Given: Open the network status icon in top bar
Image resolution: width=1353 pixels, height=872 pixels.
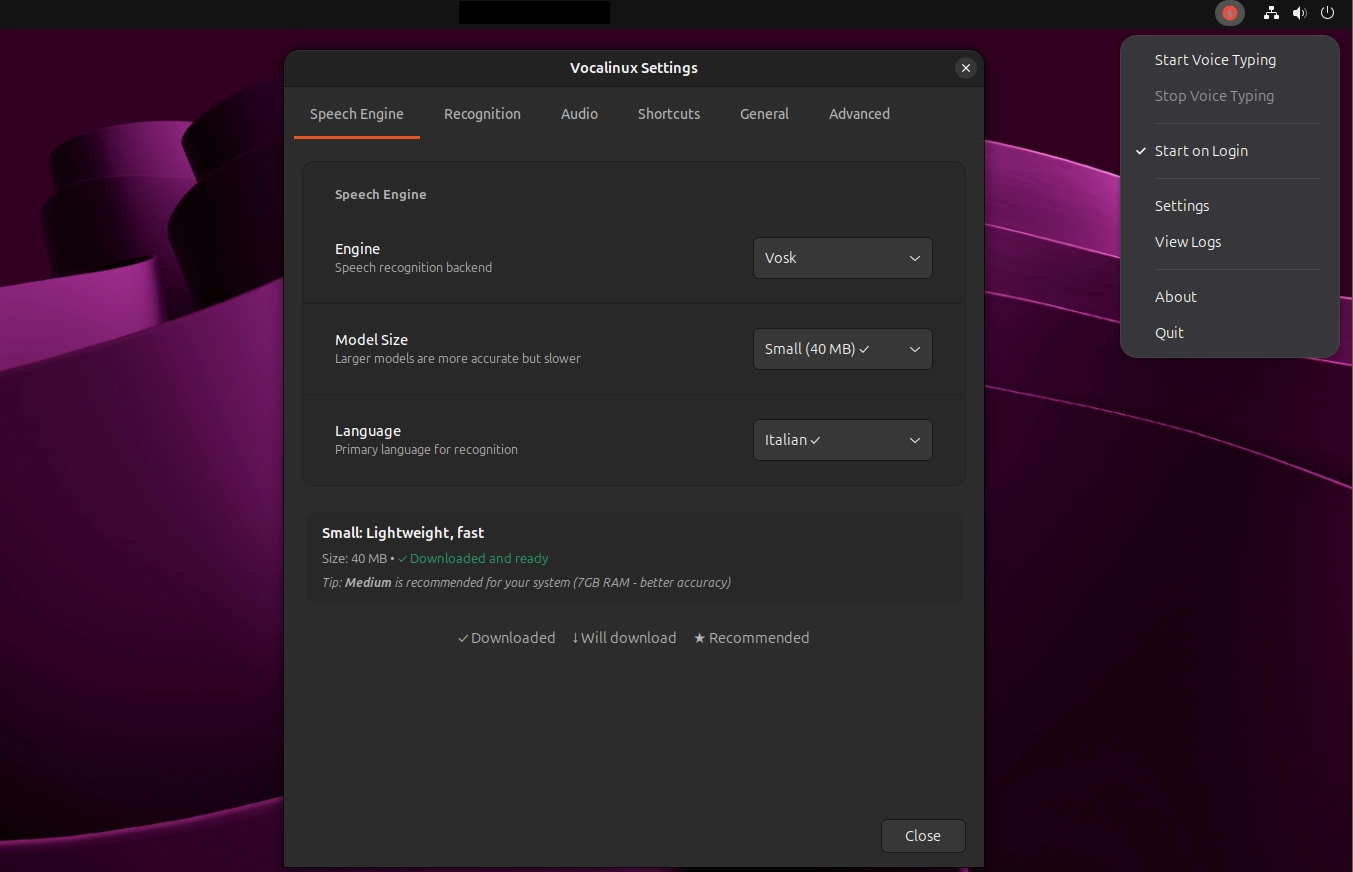Looking at the screenshot, I should tap(1271, 13).
